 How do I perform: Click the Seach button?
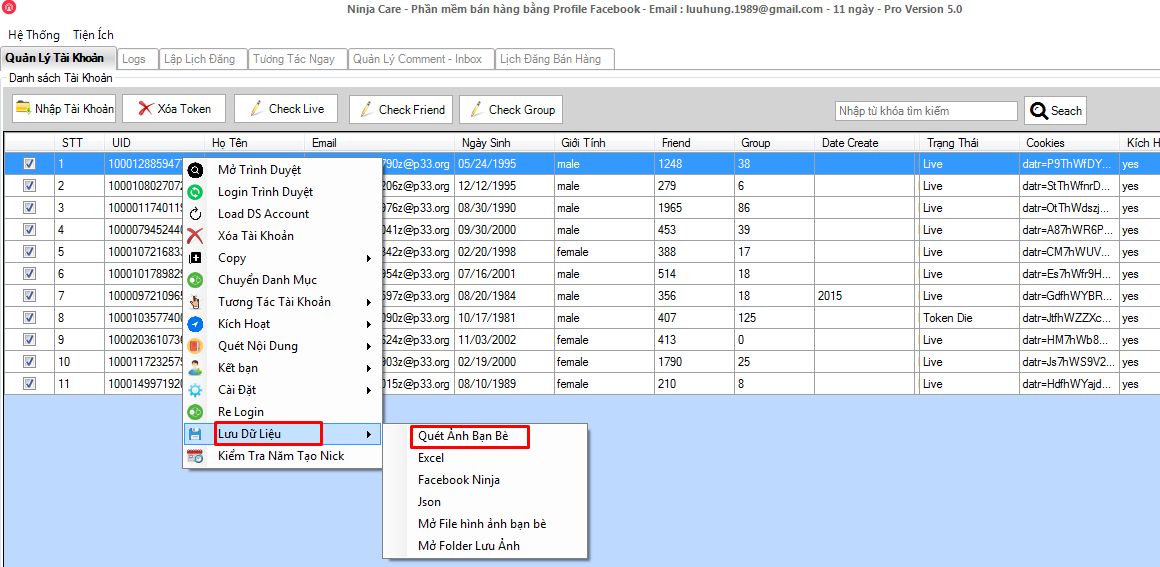coord(1055,110)
